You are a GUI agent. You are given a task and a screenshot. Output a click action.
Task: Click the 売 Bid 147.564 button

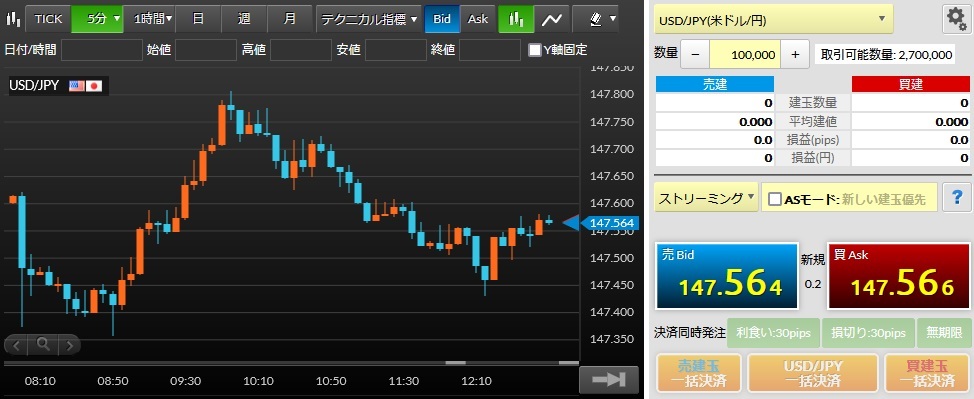pyautogui.click(x=727, y=276)
